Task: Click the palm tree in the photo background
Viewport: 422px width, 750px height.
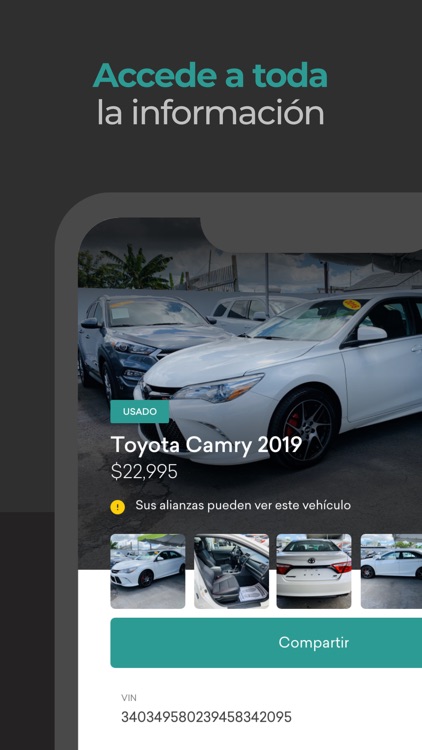Action: click(x=136, y=268)
